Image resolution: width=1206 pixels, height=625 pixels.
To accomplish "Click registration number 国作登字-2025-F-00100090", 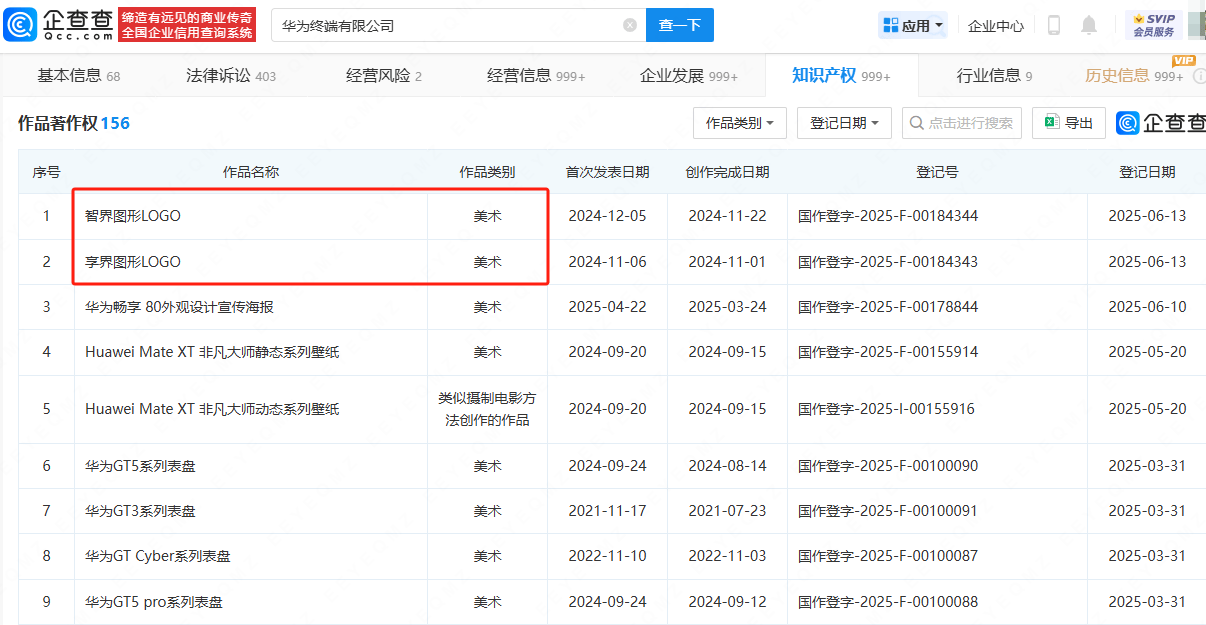I will point(888,466).
